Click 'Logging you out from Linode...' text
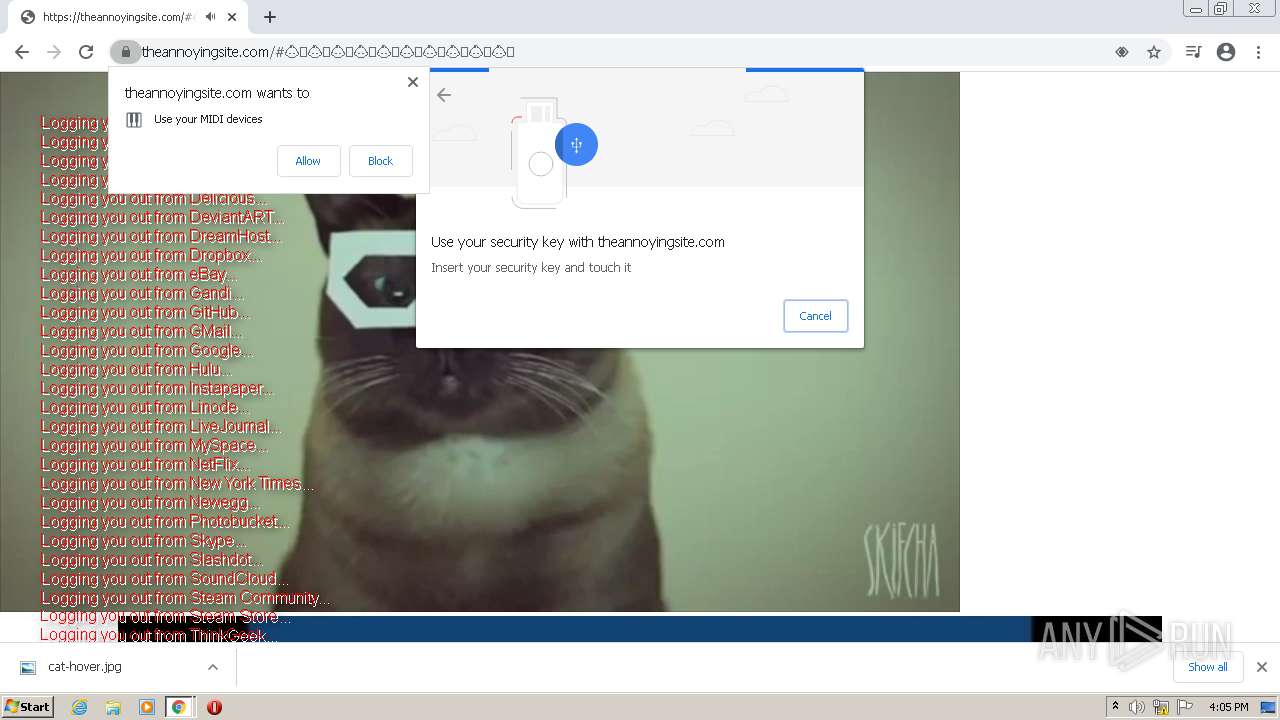1280x720 pixels. point(146,408)
